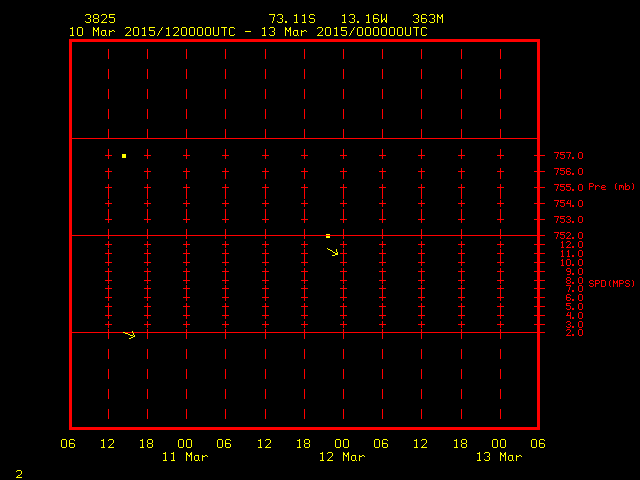Click the 11 Mar date label
This screenshot has width=640, height=480.
[x=185, y=457]
